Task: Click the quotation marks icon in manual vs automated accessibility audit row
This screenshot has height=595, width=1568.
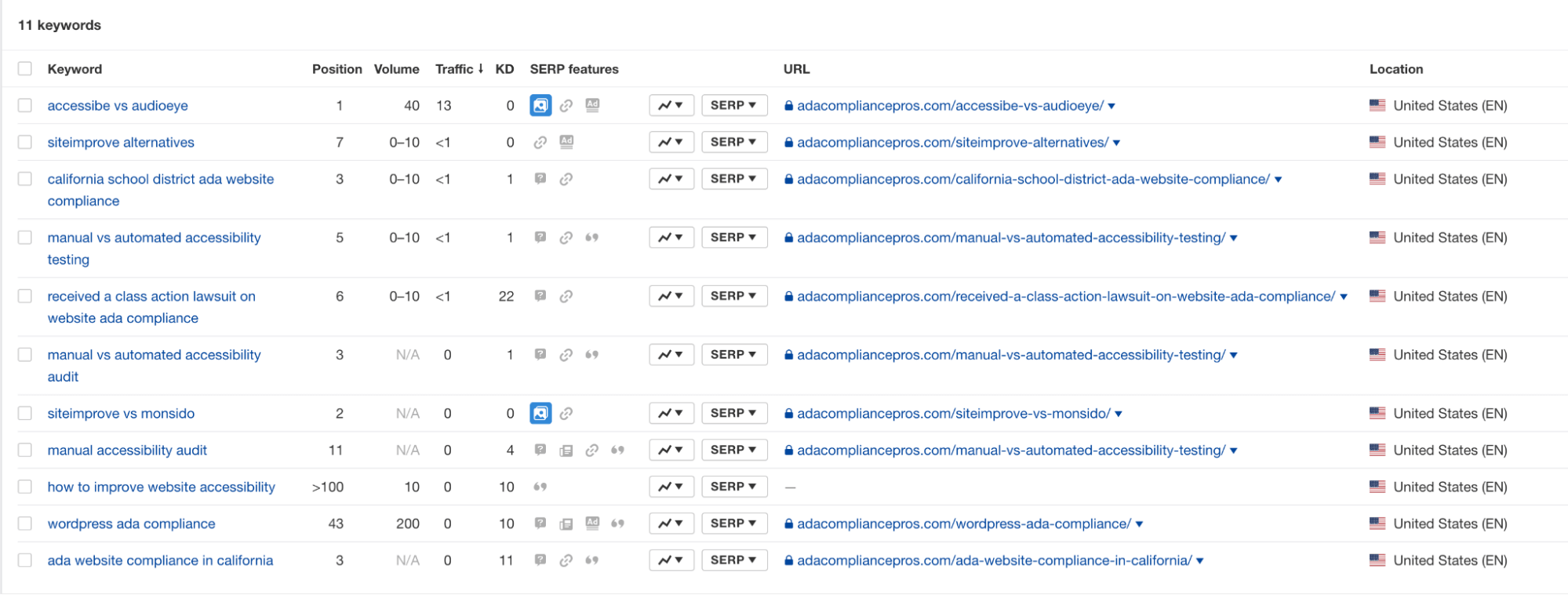Action: (x=592, y=355)
